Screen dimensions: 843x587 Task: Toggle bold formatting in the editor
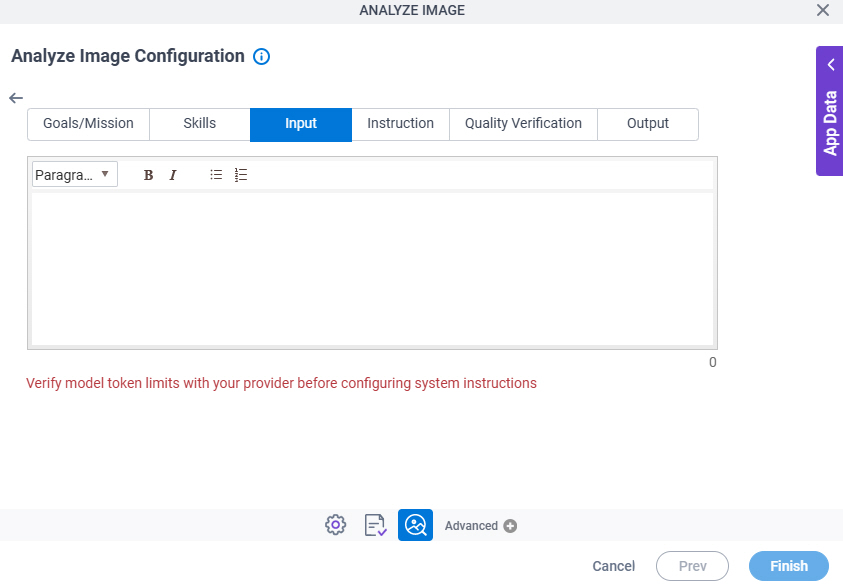(148, 175)
